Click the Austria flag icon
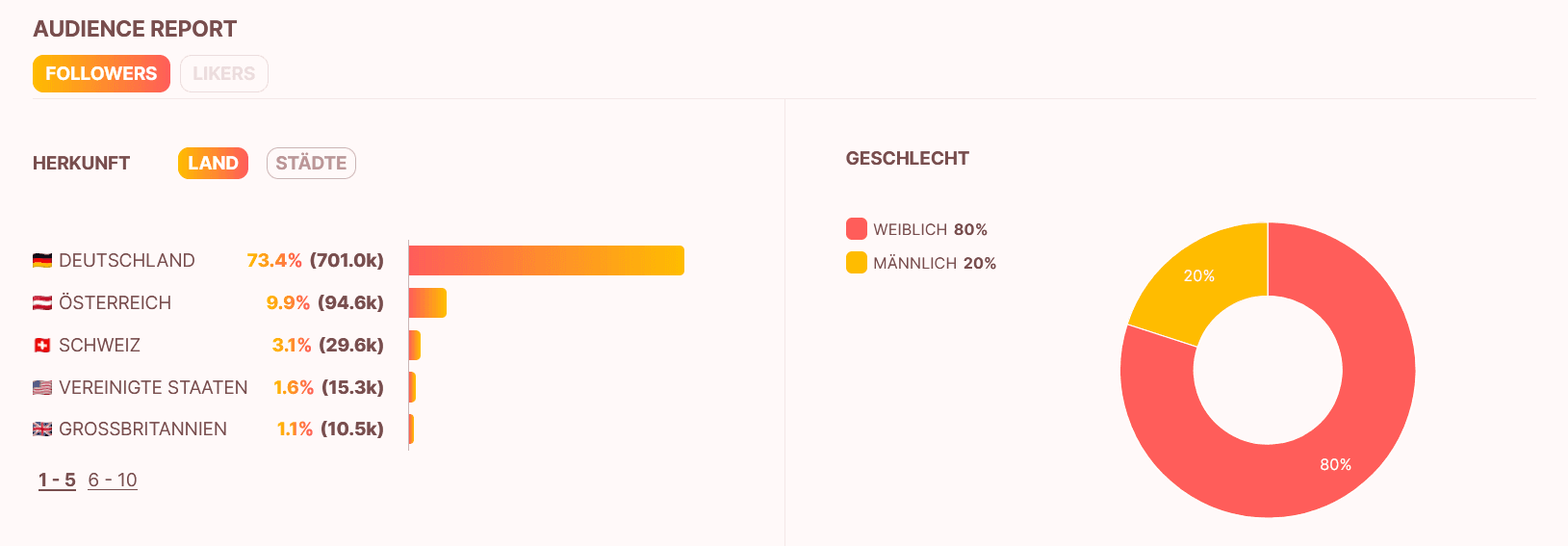The width and height of the screenshot is (1568, 546). (42, 303)
